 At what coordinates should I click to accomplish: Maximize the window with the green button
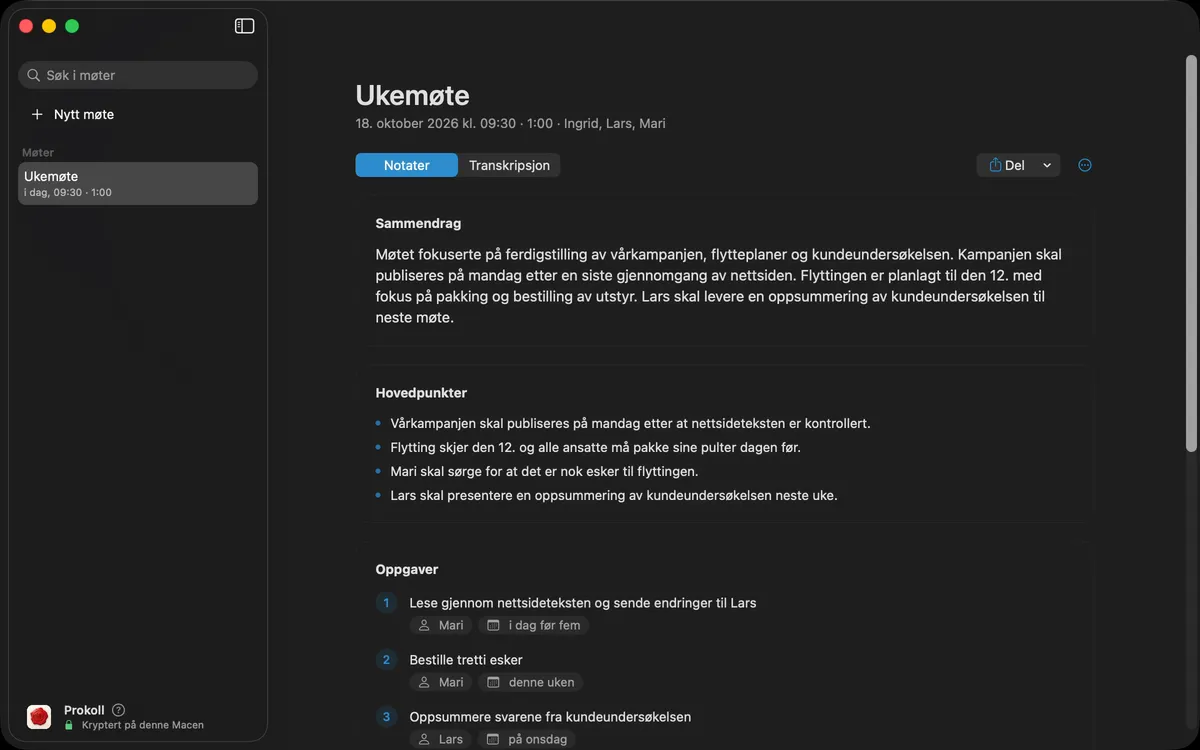(x=72, y=26)
